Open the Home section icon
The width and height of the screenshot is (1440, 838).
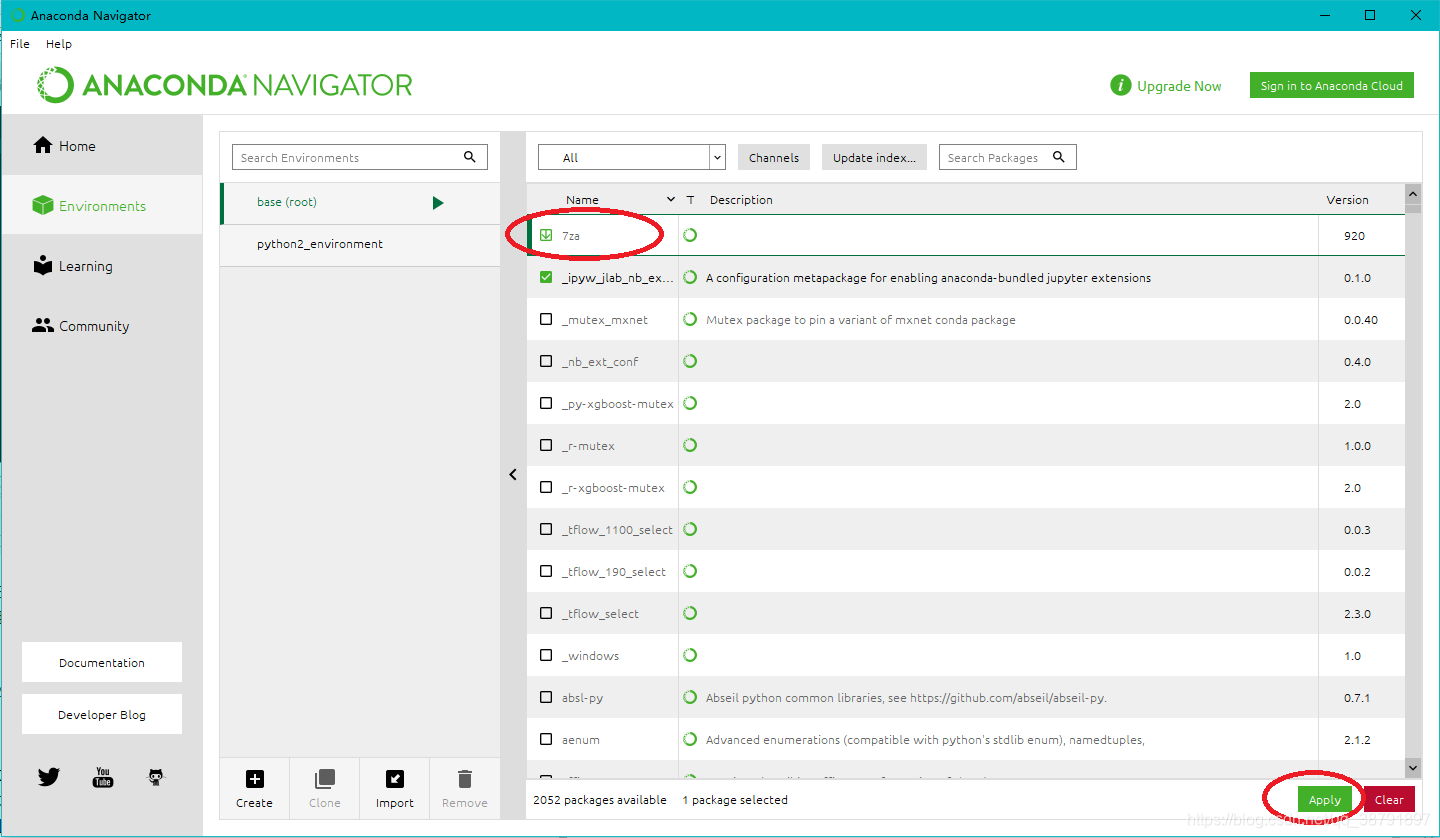coord(42,146)
